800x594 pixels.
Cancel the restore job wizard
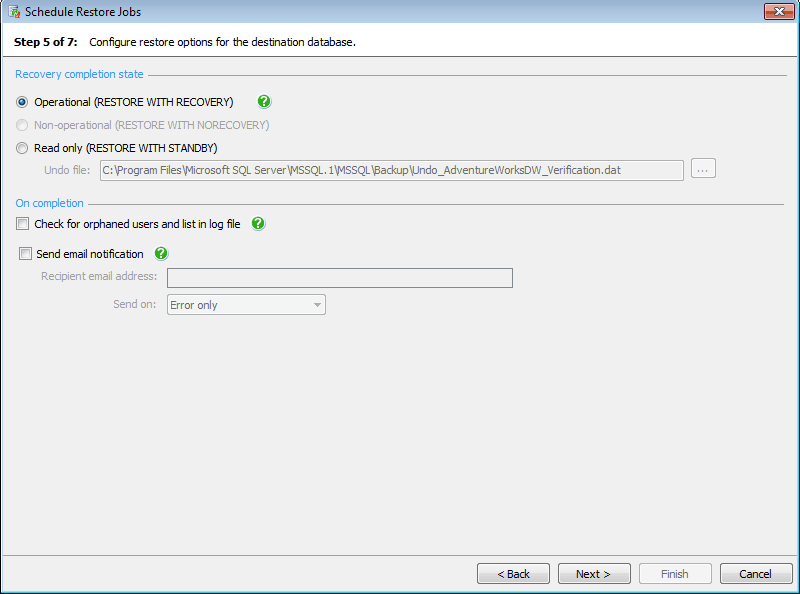pyautogui.click(x=756, y=573)
